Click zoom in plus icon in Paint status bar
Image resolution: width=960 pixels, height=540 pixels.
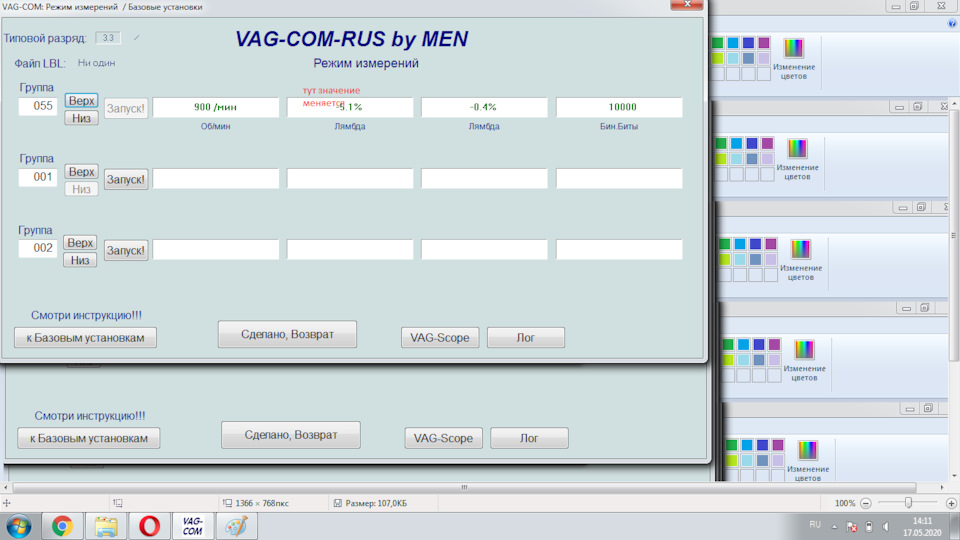click(951, 503)
